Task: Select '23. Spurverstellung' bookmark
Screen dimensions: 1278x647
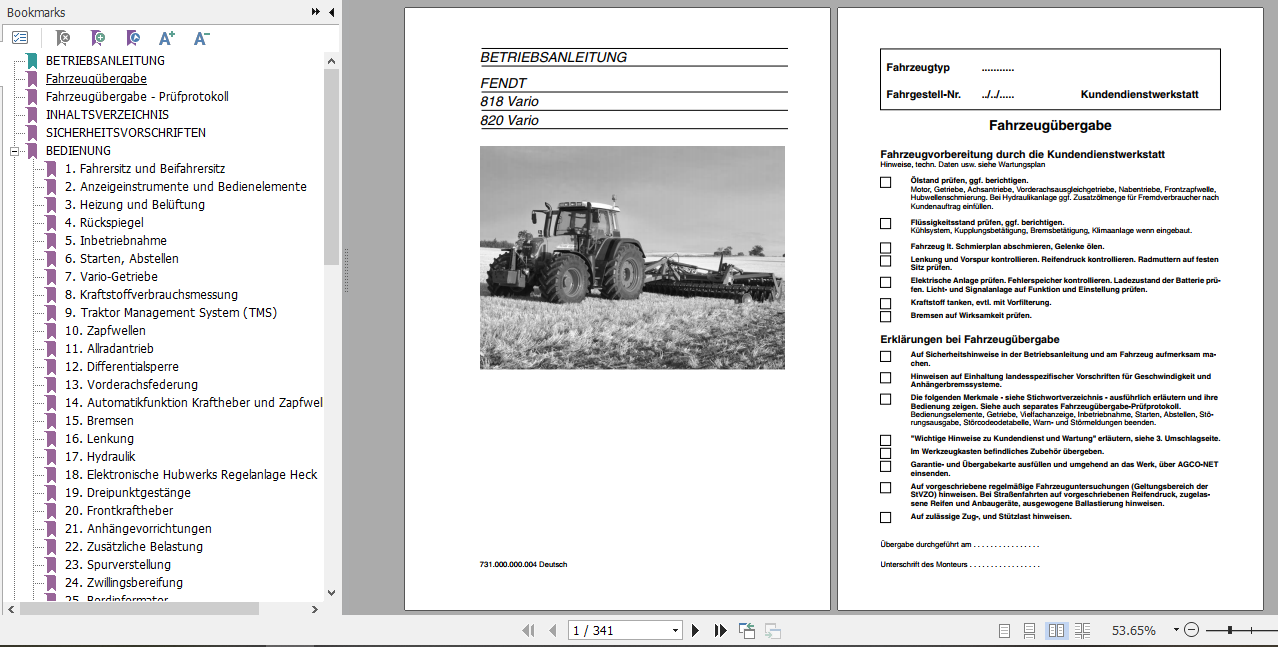Action: click(118, 564)
